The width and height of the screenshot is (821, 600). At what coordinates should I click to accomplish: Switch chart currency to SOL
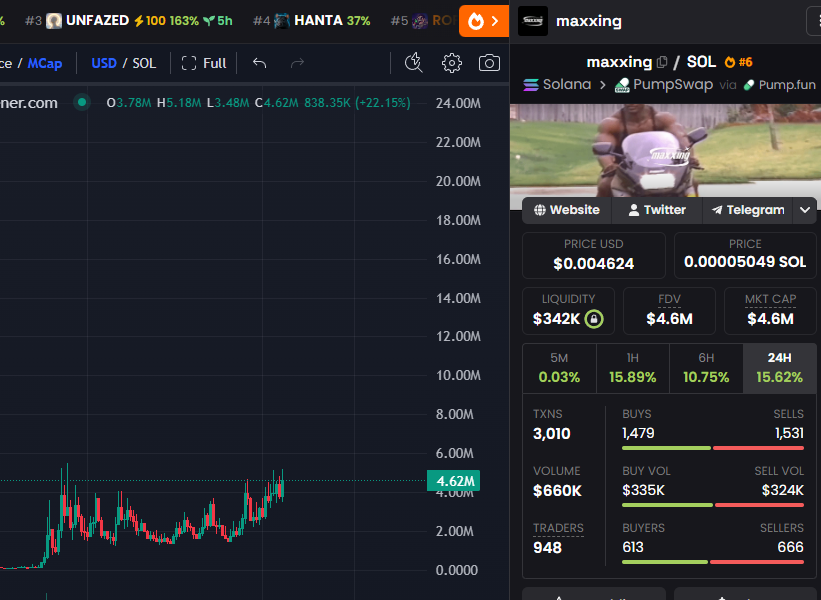click(x=144, y=63)
